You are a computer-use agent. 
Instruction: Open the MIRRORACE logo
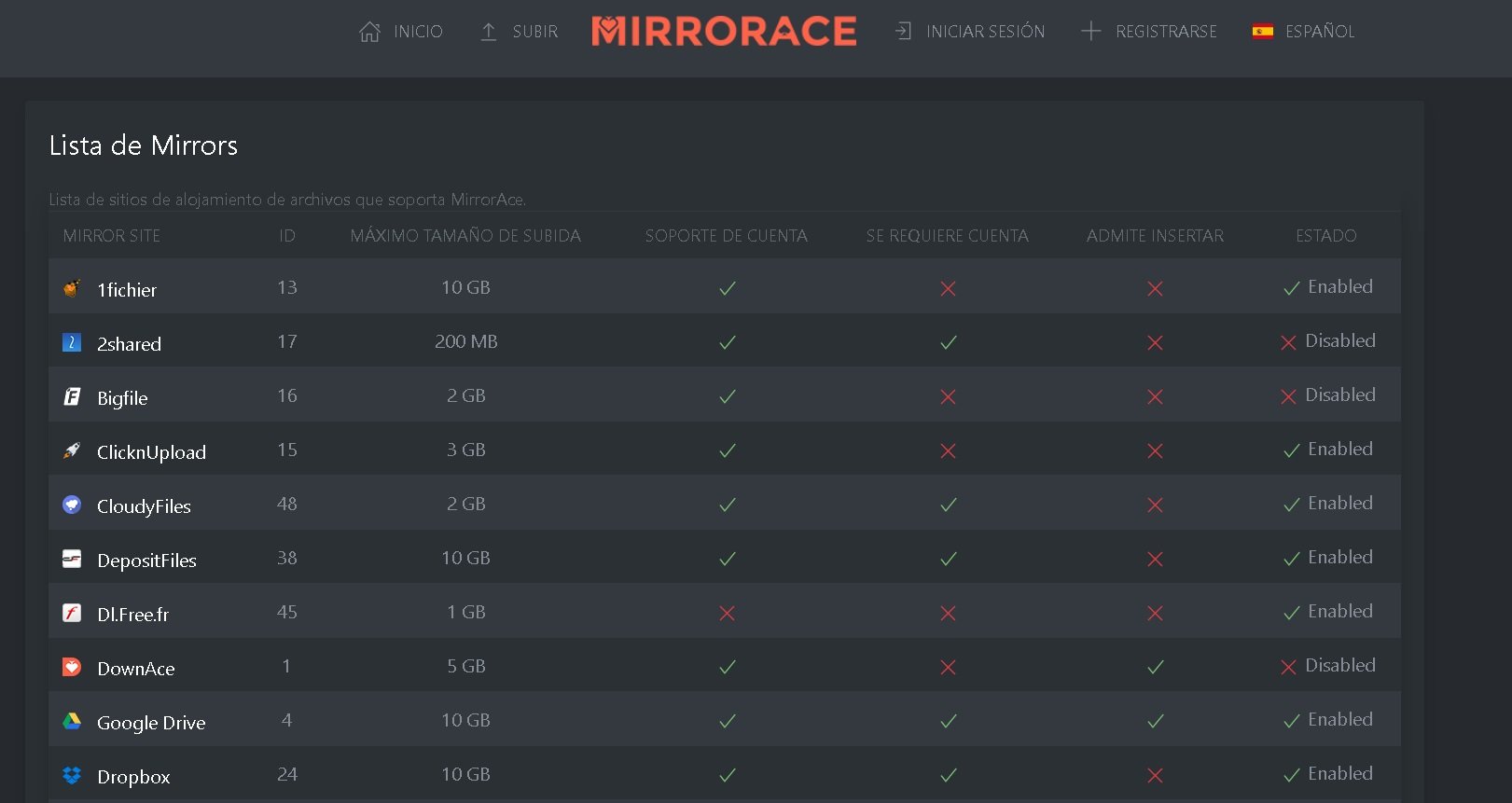724,31
